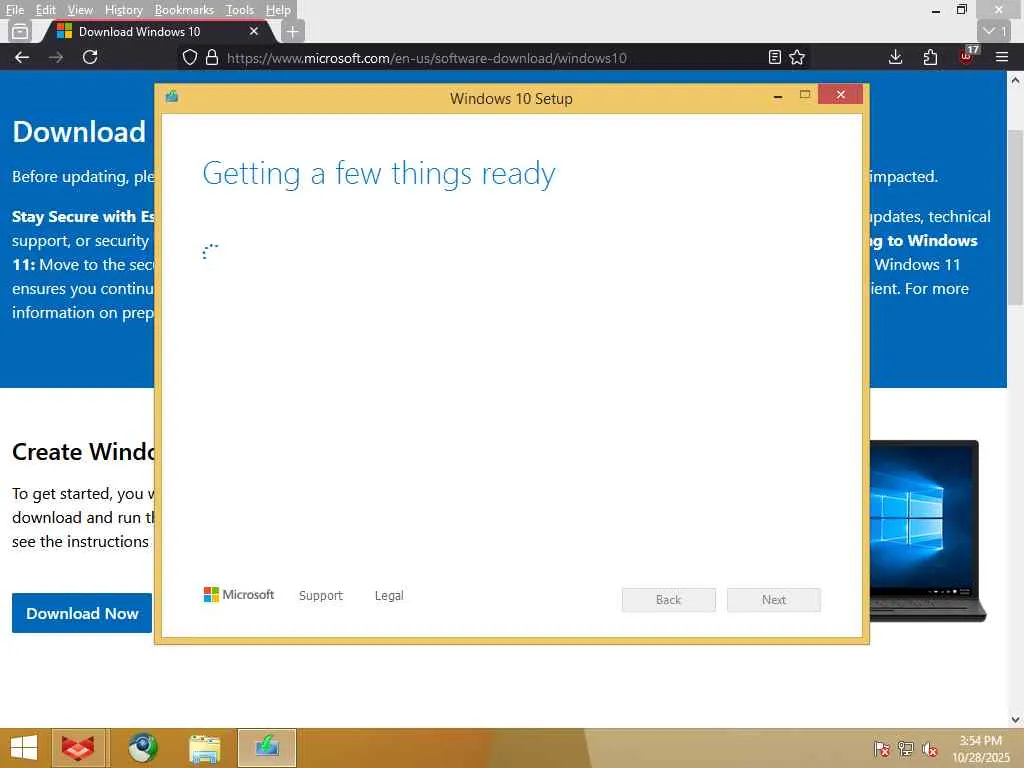Open the Windows Start button
The height and width of the screenshot is (768, 1024).
[x=24, y=748]
